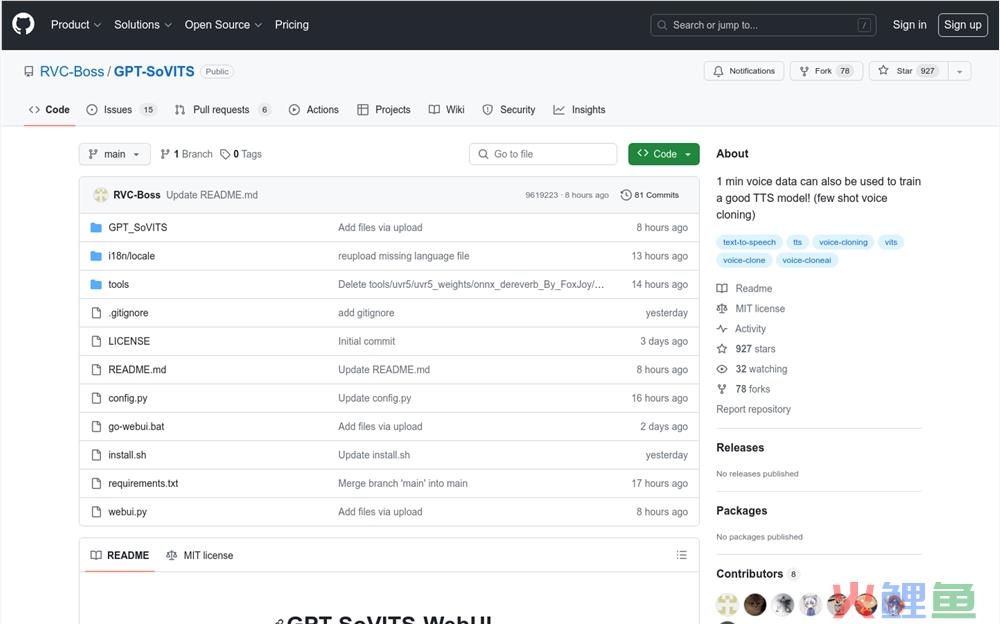Click the Sign up button
The width and height of the screenshot is (1000, 624).
click(962, 25)
